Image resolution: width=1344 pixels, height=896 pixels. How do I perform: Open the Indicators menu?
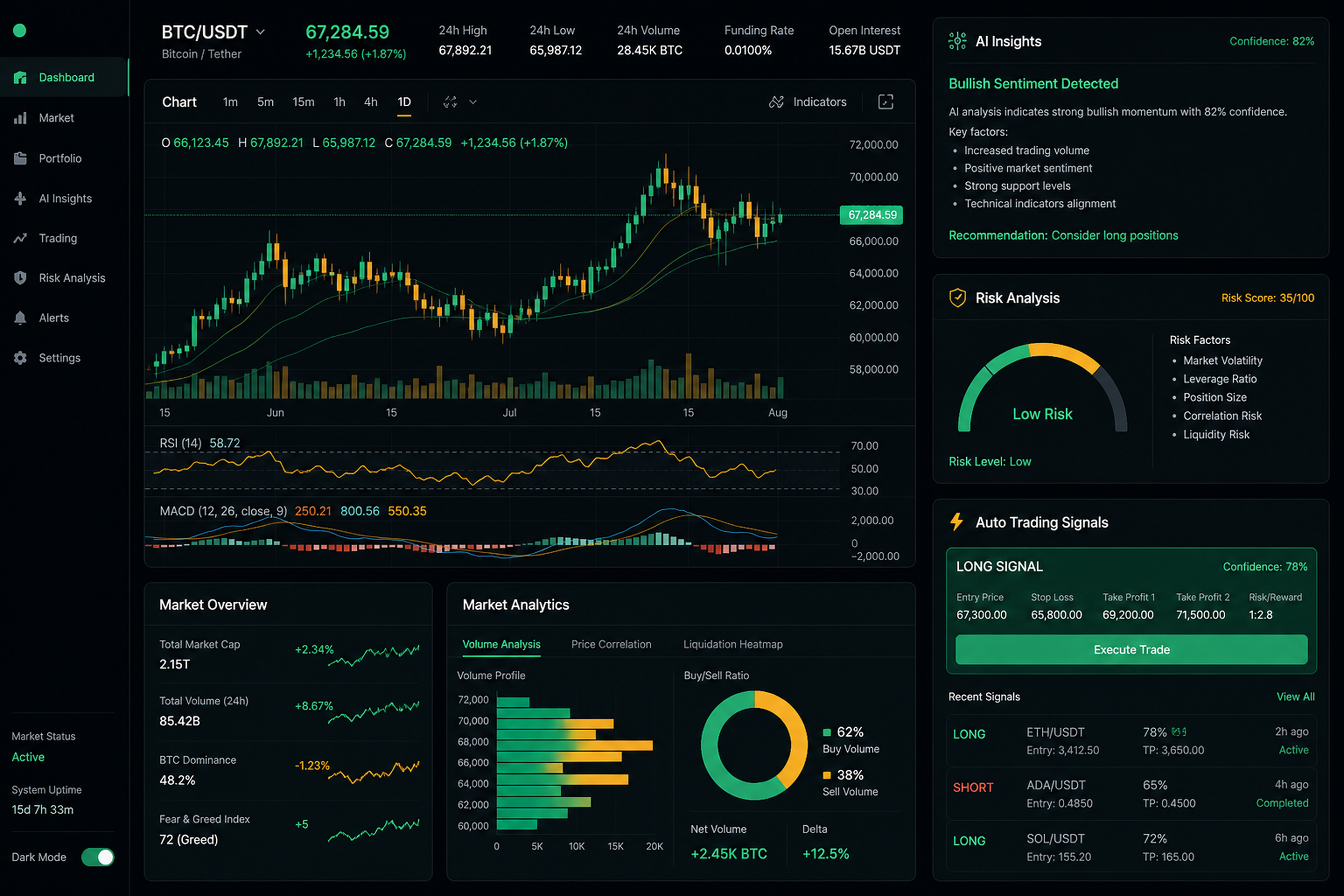point(807,102)
